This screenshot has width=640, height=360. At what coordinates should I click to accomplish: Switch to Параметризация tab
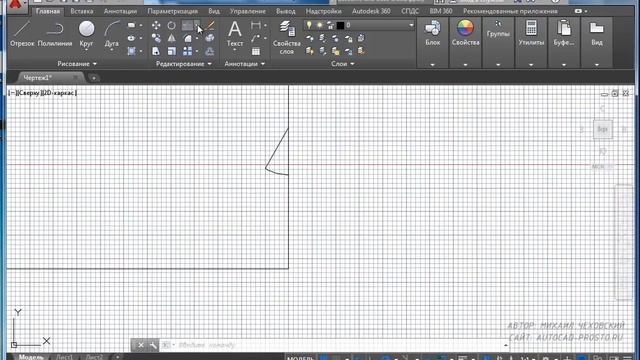(172, 11)
